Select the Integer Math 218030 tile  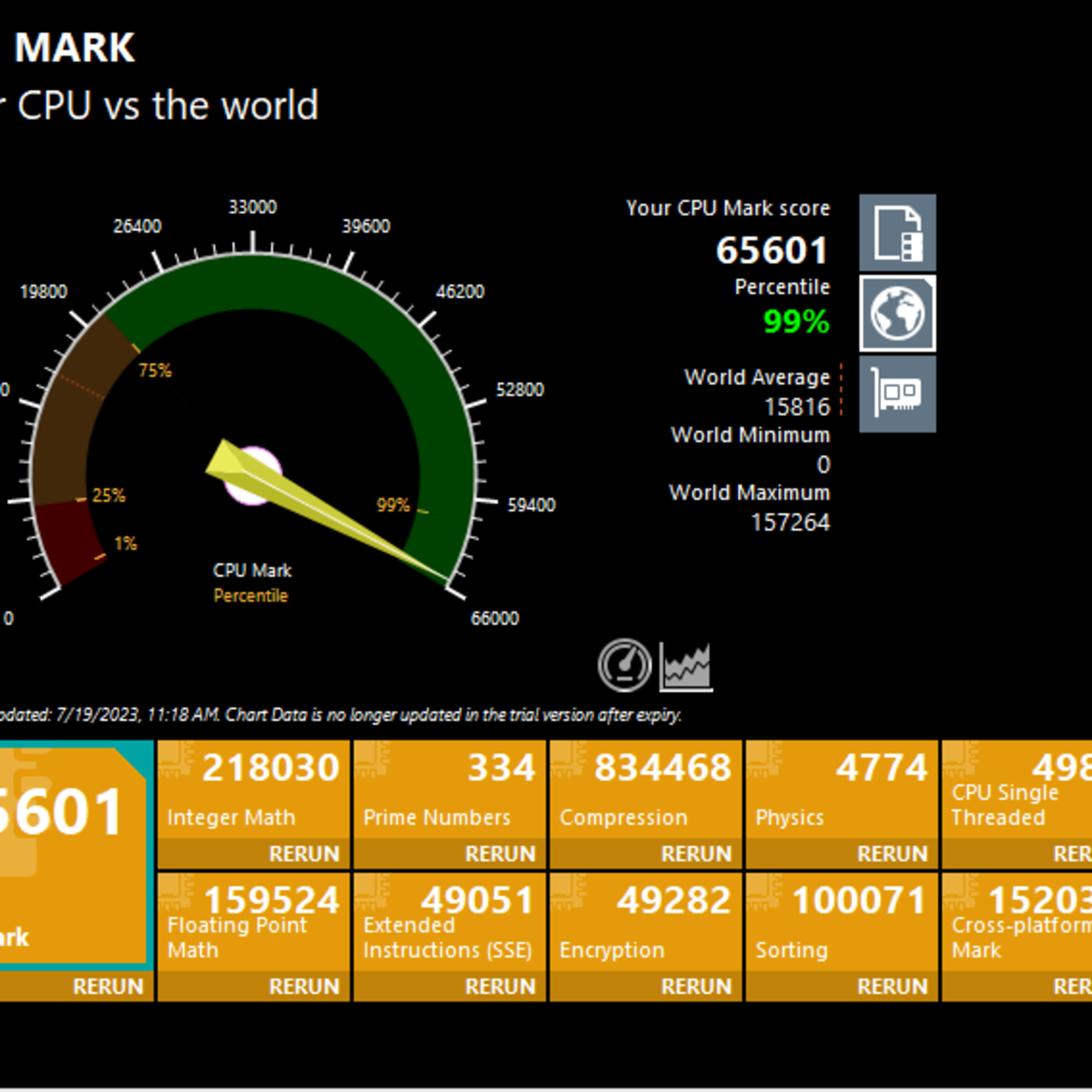pyautogui.click(x=253, y=790)
